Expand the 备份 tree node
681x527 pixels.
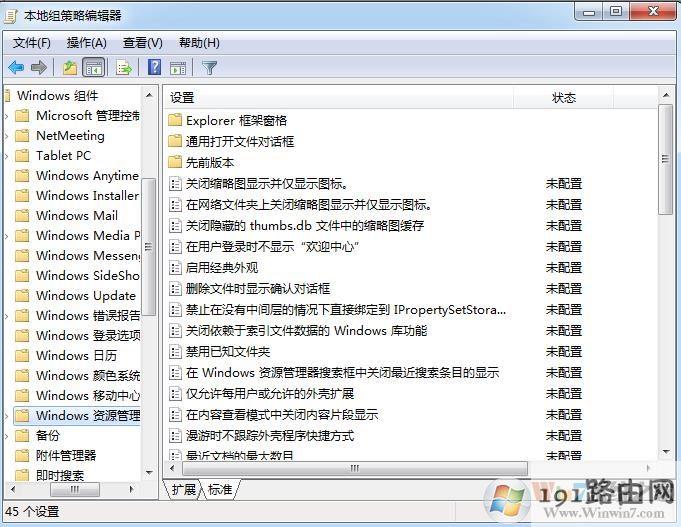[x=7, y=436]
